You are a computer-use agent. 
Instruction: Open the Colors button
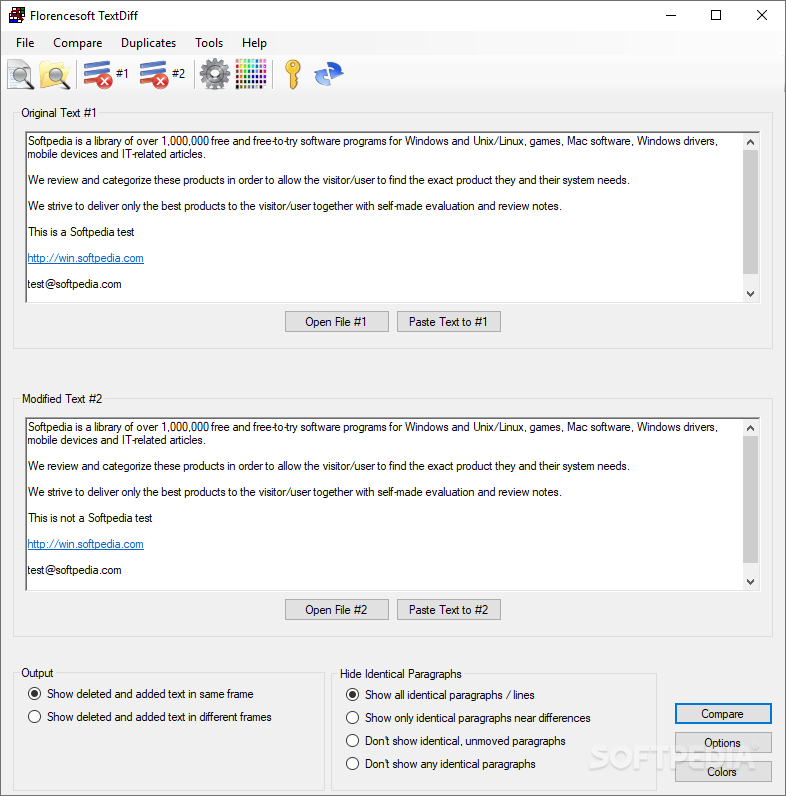click(723, 772)
